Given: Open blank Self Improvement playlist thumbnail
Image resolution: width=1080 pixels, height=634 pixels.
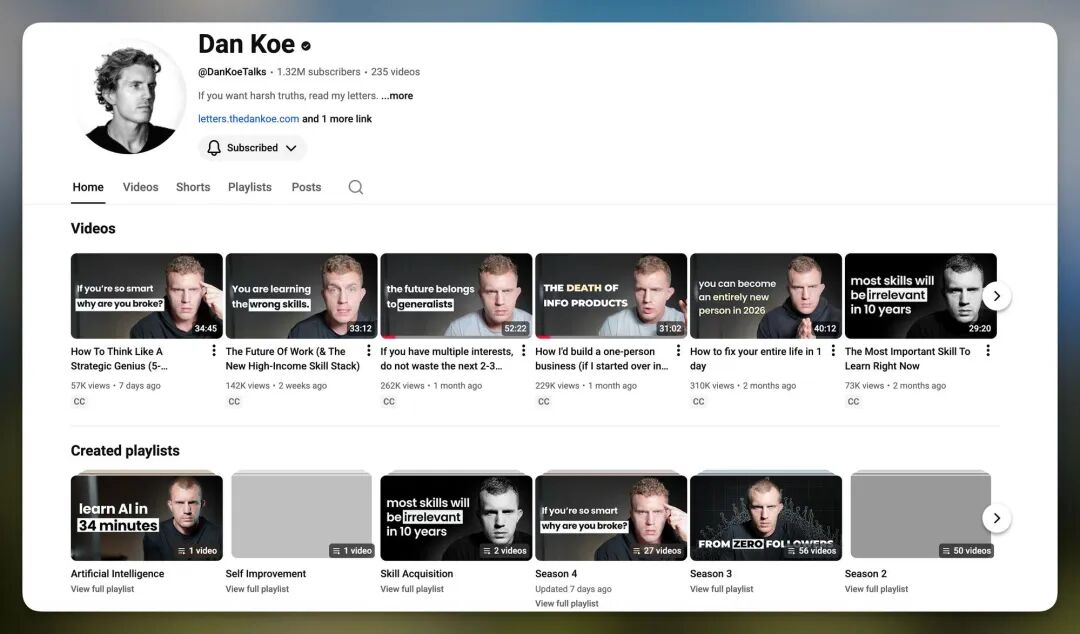Looking at the screenshot, I should point(302,515).
